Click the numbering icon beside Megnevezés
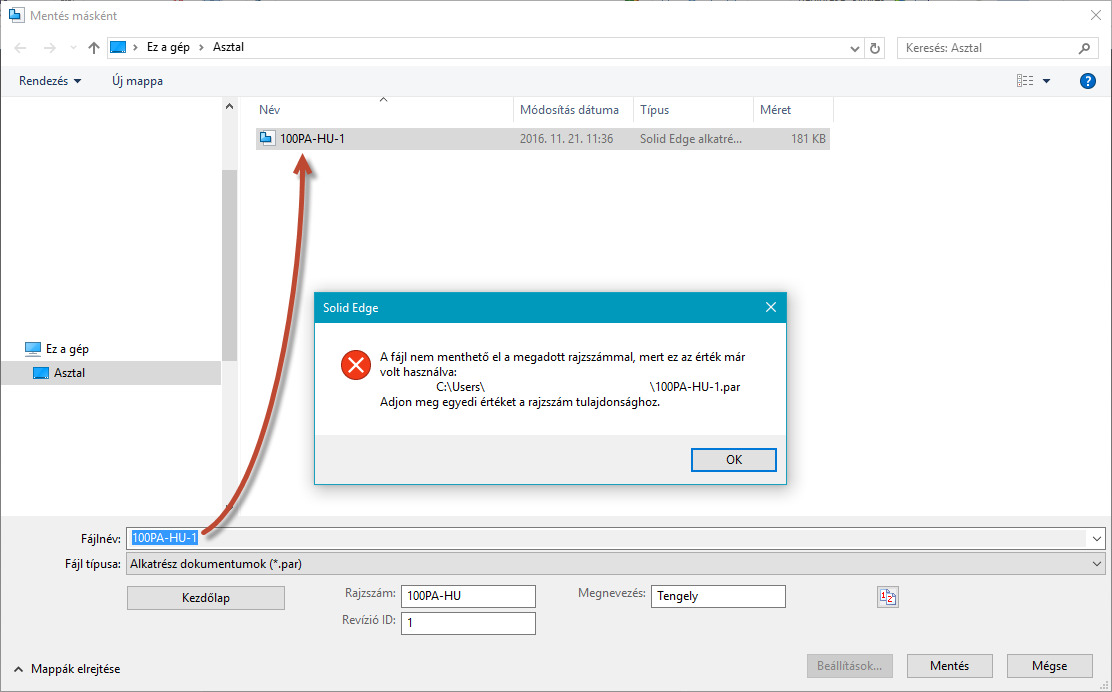The width and height of the screenshot is (1112, 692). 888,597
